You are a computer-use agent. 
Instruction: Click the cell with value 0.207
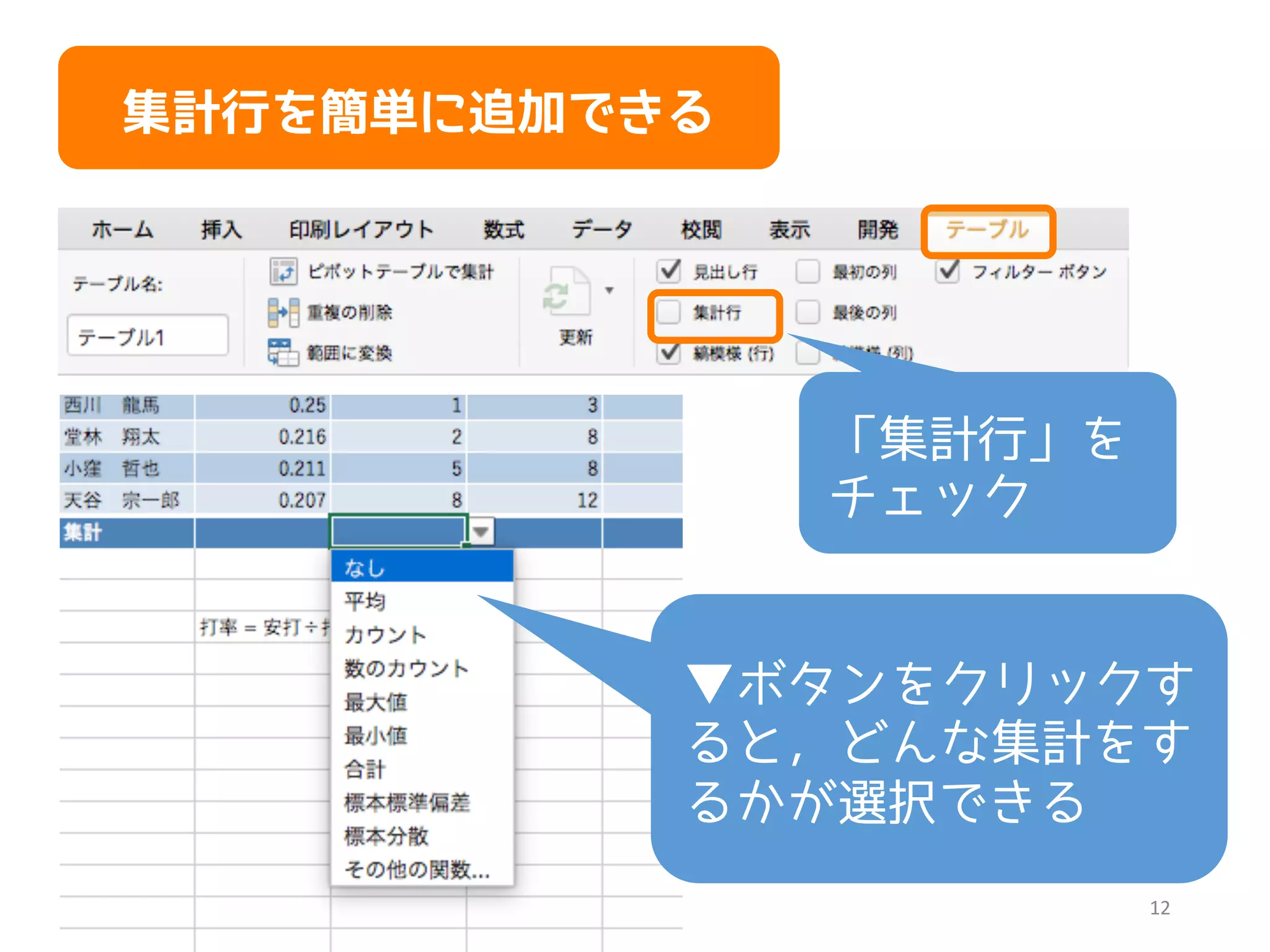tap(262, 500)
